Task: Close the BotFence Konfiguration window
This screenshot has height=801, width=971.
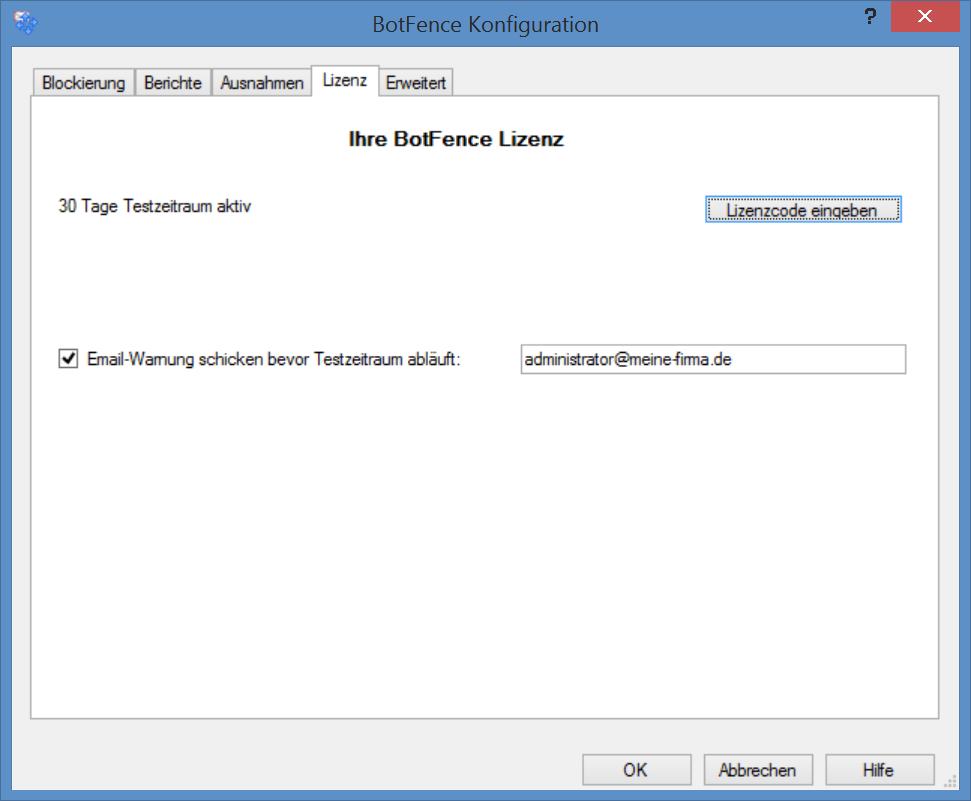Action: click(x=925, y=17)
